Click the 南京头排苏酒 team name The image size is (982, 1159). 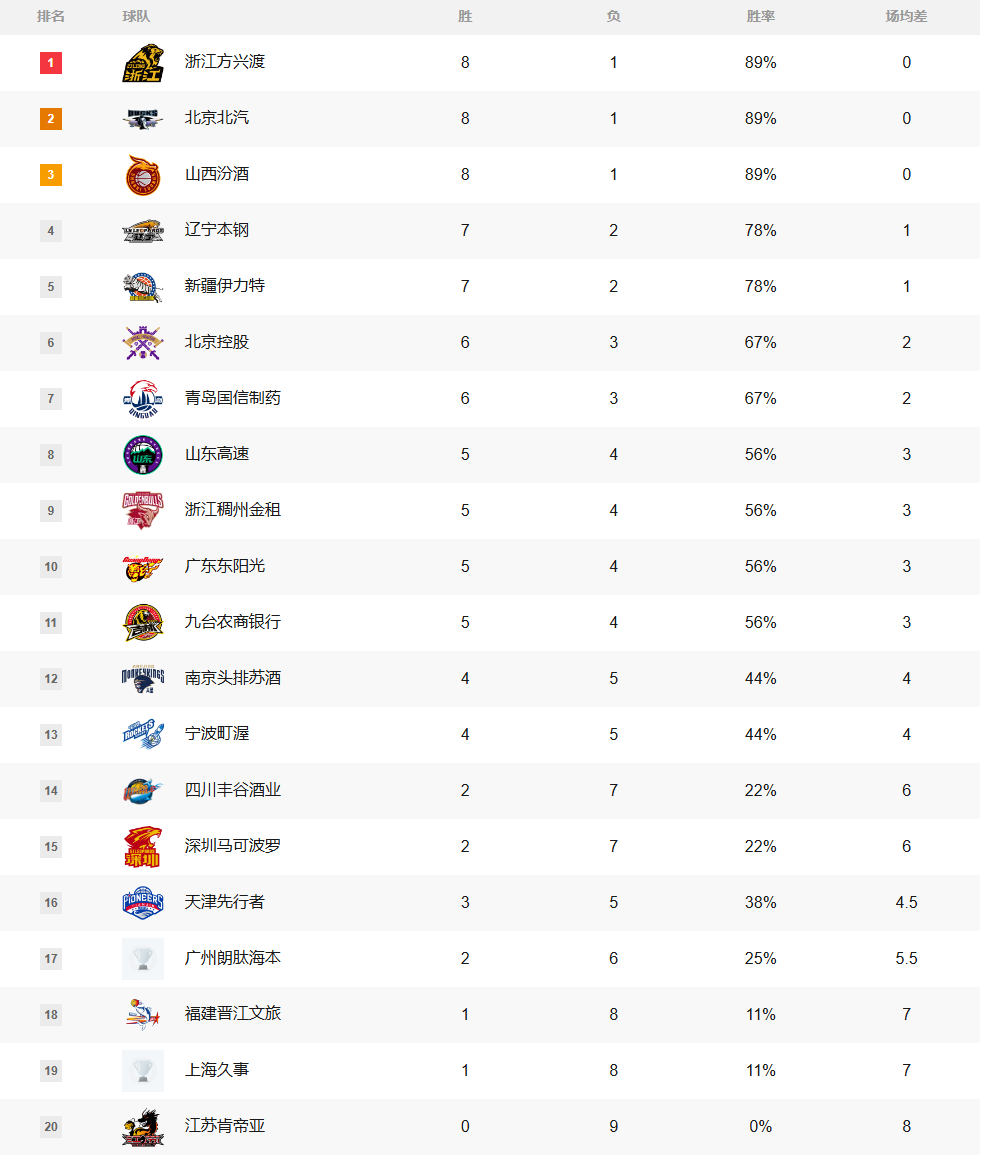click(x=233, y=678)
